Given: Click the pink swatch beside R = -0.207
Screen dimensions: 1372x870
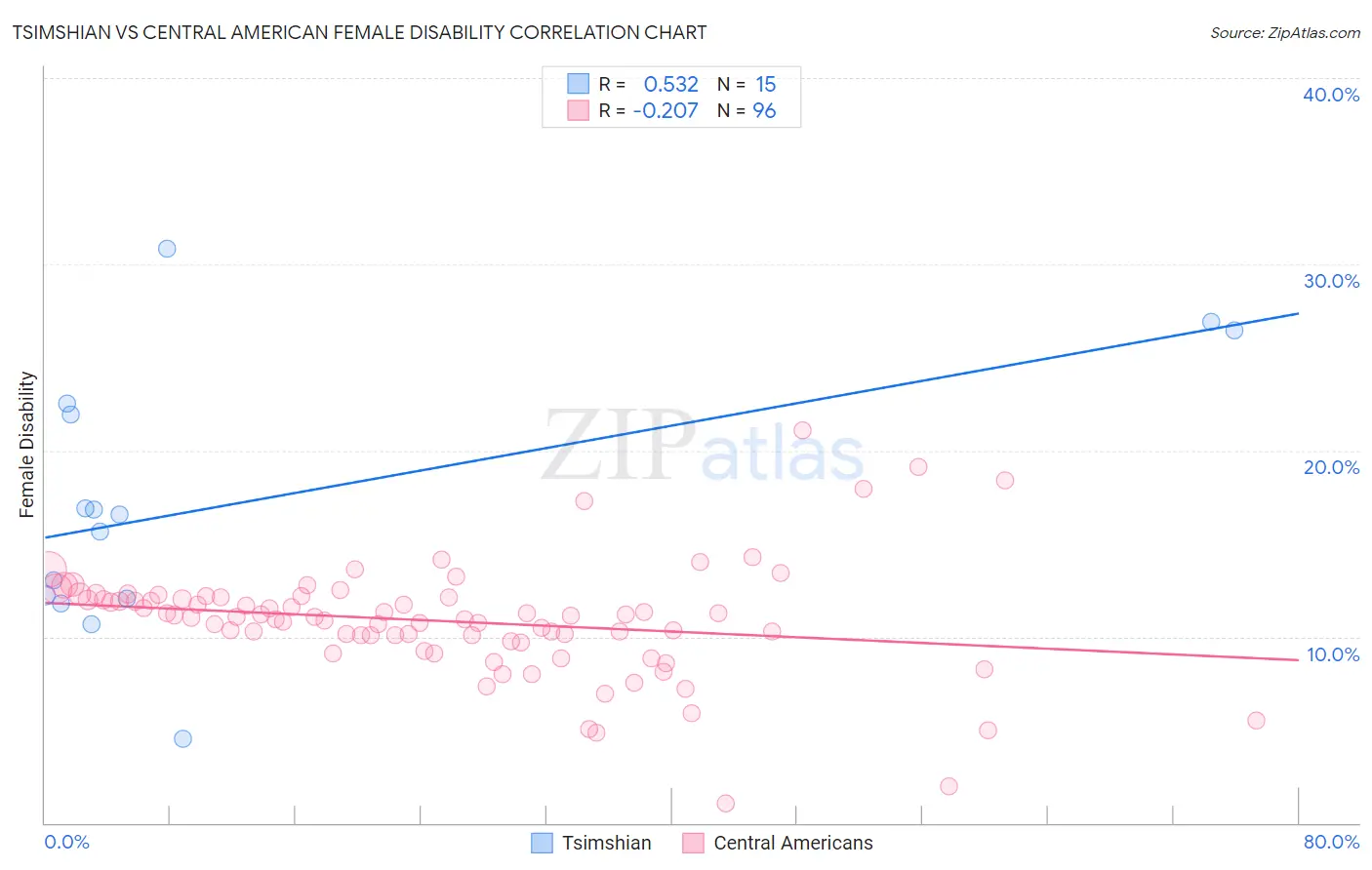Looking at the screenshot, I should (578, 110).
